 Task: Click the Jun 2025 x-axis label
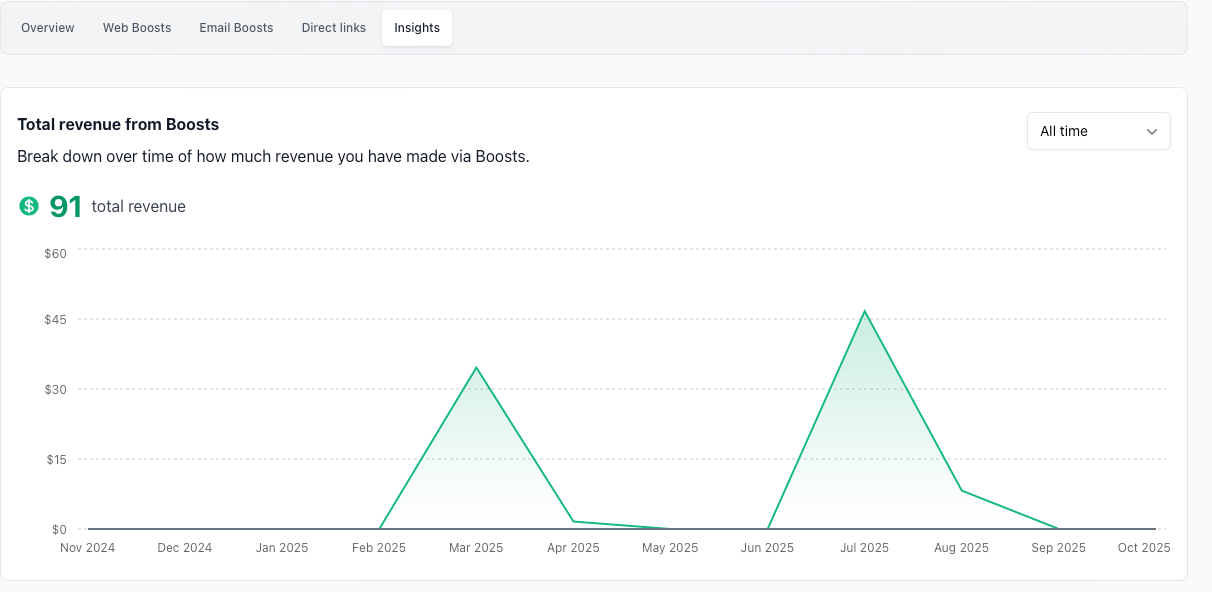point(767,548)
